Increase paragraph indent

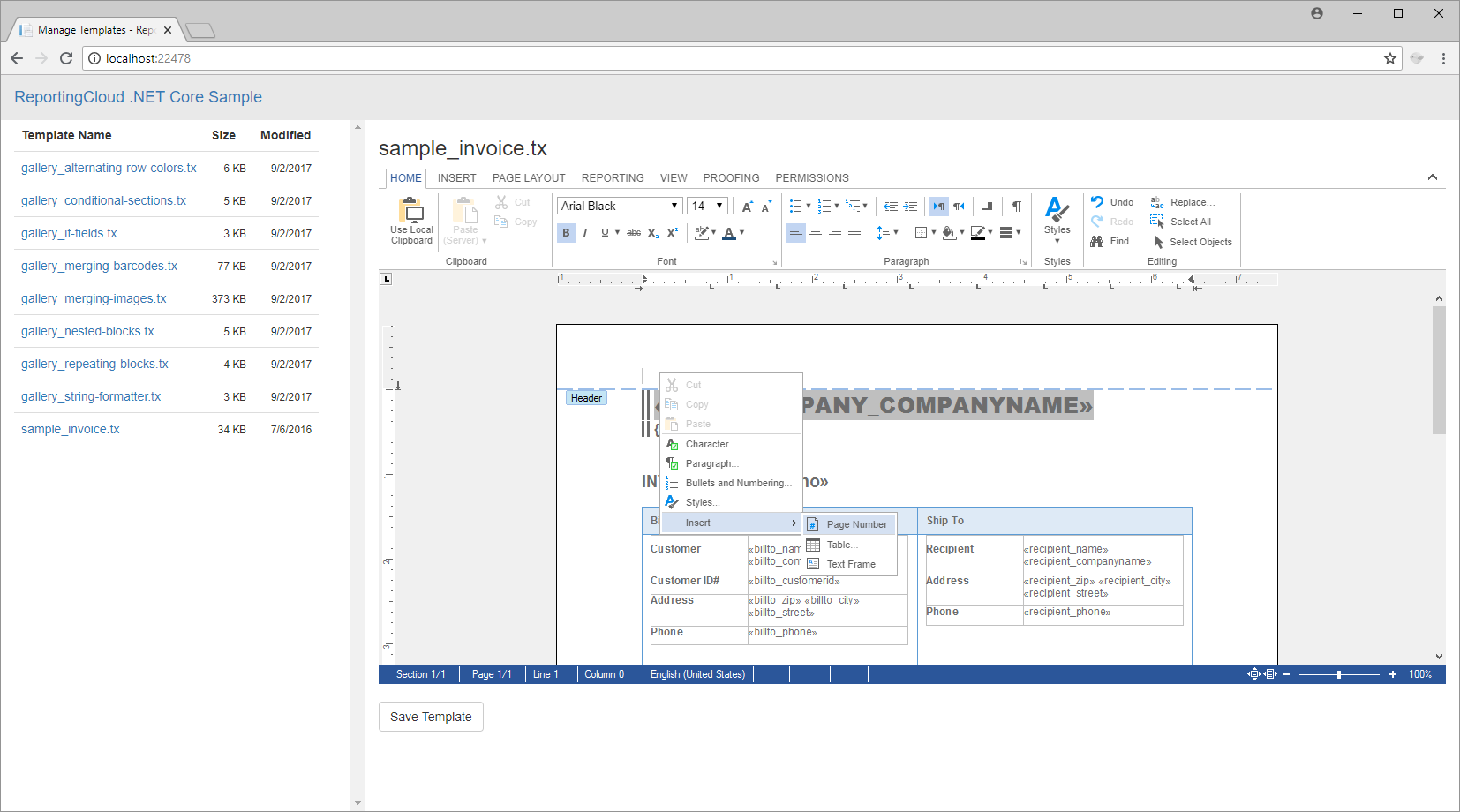point(910,207)
